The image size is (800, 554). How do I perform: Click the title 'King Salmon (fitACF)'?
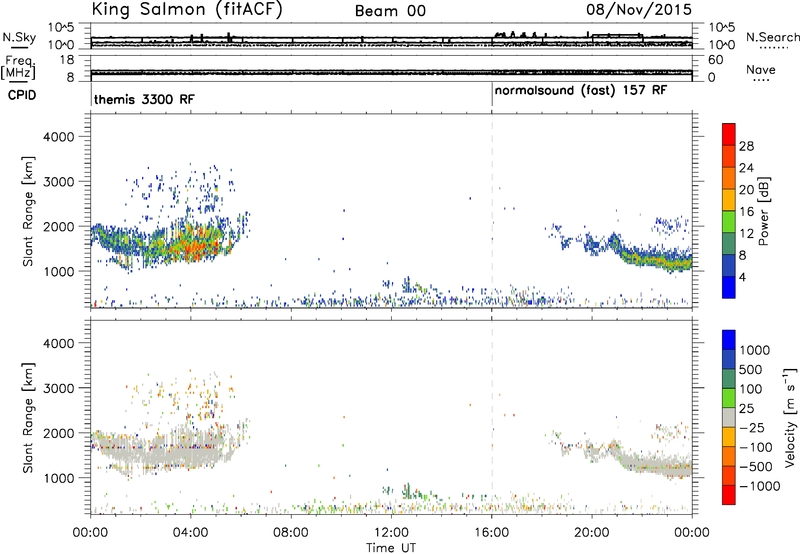point(187,9)
